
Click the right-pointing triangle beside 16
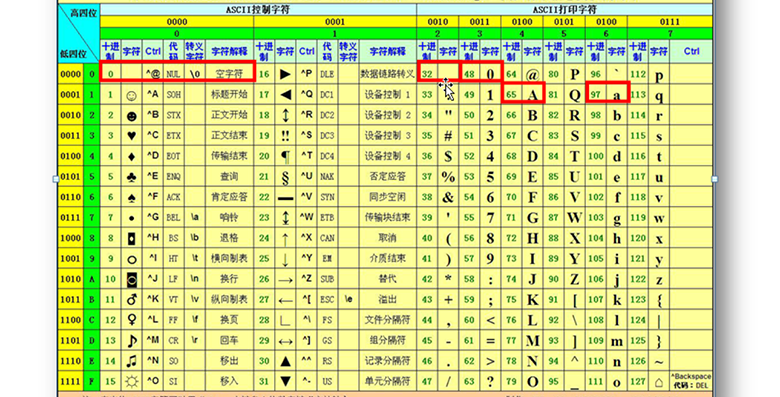286,74
